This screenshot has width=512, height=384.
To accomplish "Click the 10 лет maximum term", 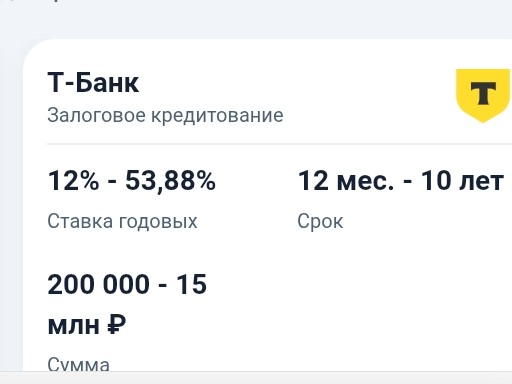I will (x=462, y=181).
